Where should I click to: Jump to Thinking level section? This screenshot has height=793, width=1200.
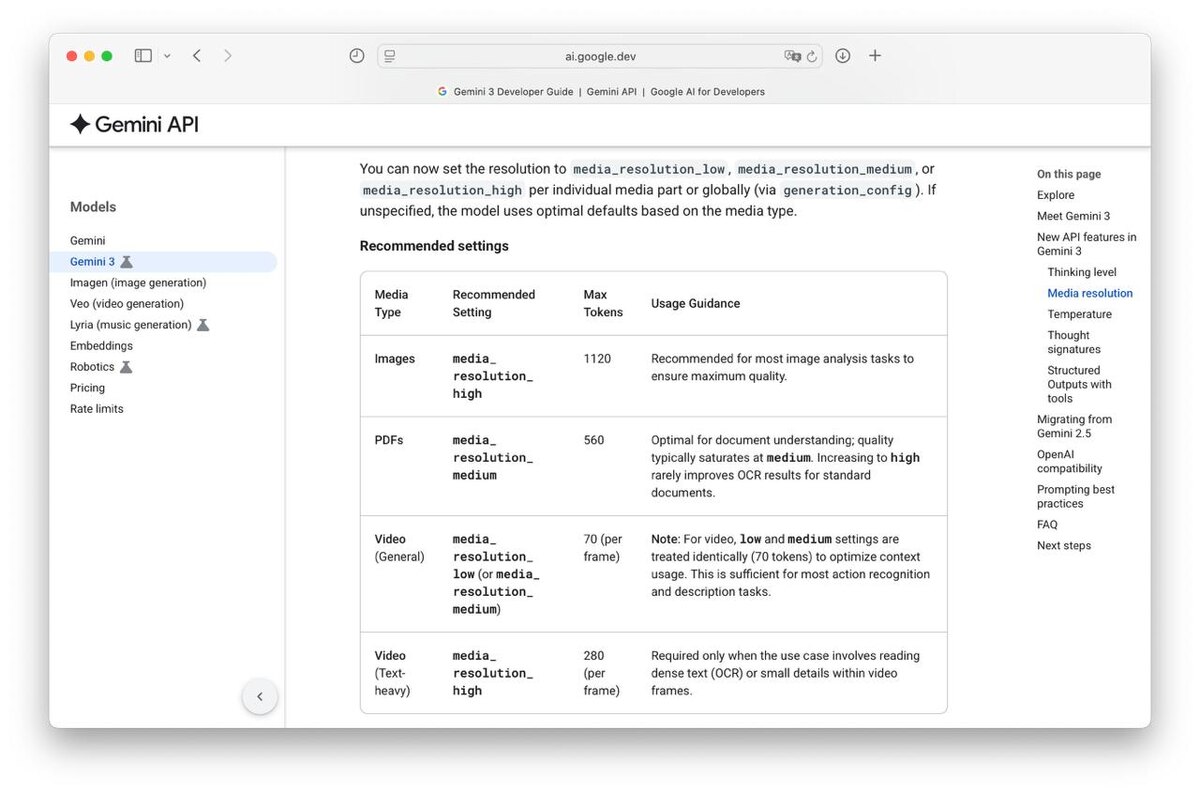[1082, 272]
